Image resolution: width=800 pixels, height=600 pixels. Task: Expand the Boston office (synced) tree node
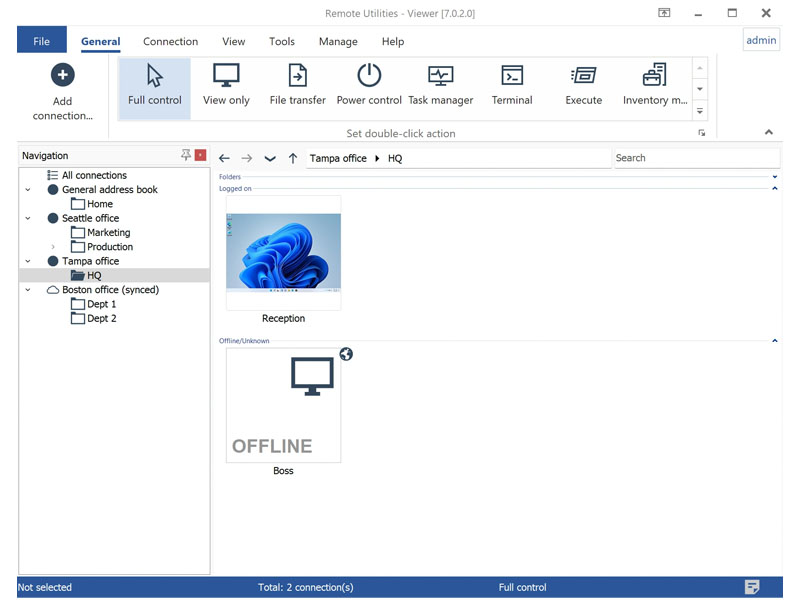[27, 289]
